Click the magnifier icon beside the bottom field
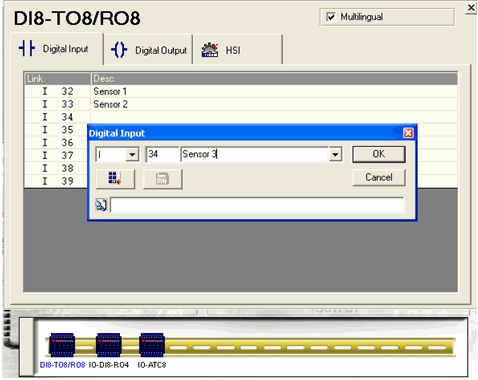The image size is (478, 380). pos(101,205)
